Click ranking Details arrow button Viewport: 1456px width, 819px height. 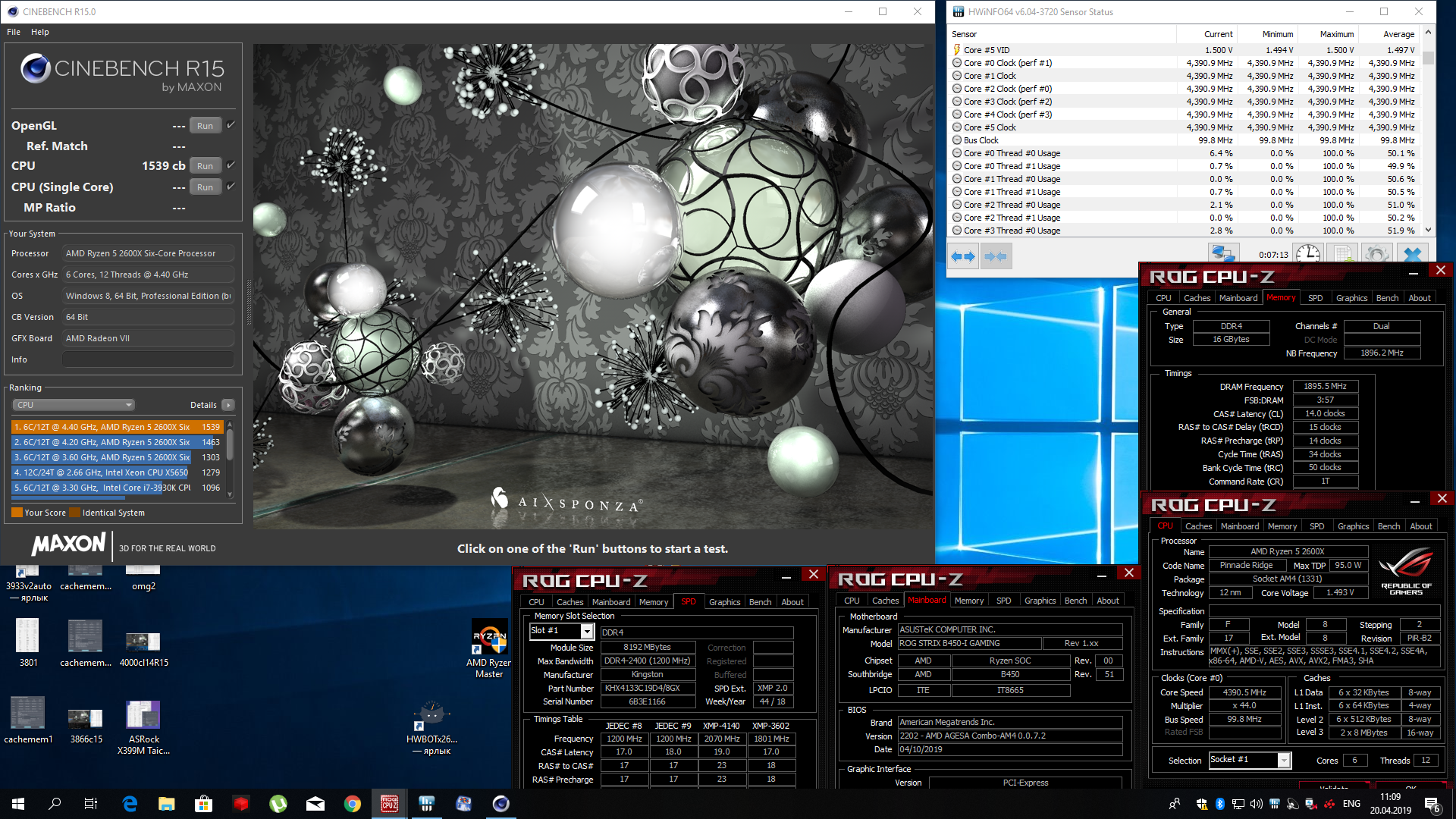(228, 405)
